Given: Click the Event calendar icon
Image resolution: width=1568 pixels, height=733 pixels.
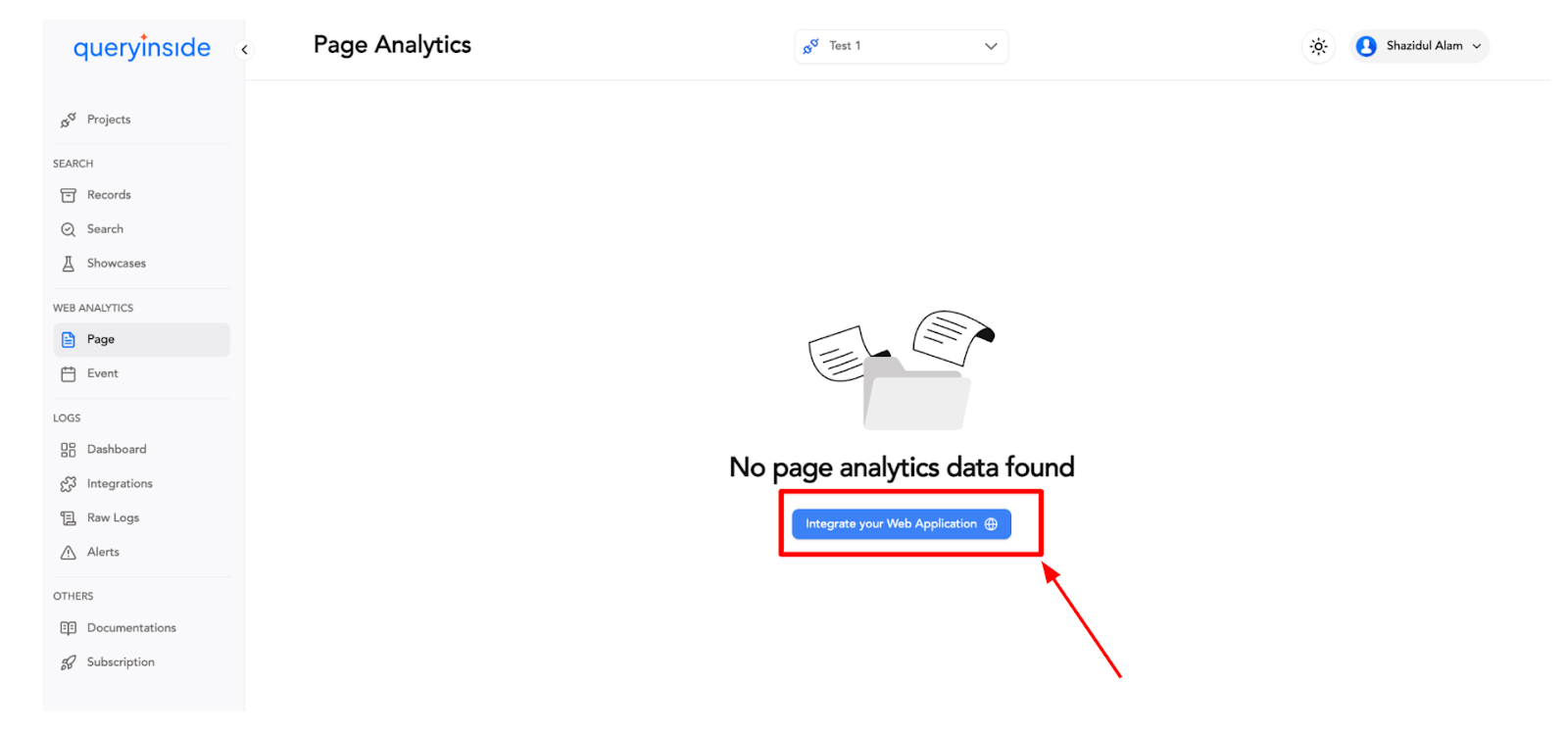Looking at the screenshot, I should point(68,373).
